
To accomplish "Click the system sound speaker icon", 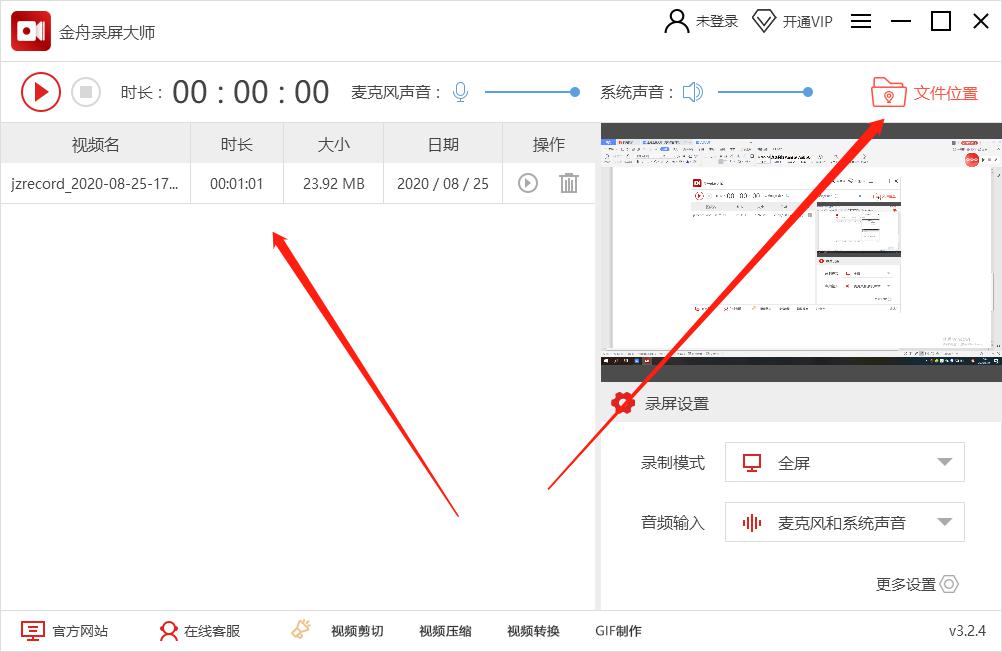I will [x=693, y=92].
